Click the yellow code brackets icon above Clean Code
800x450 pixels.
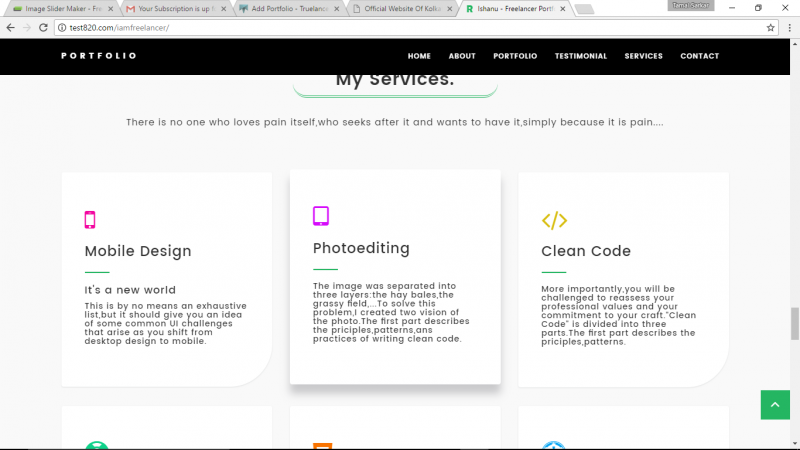[x=554, y=221]
